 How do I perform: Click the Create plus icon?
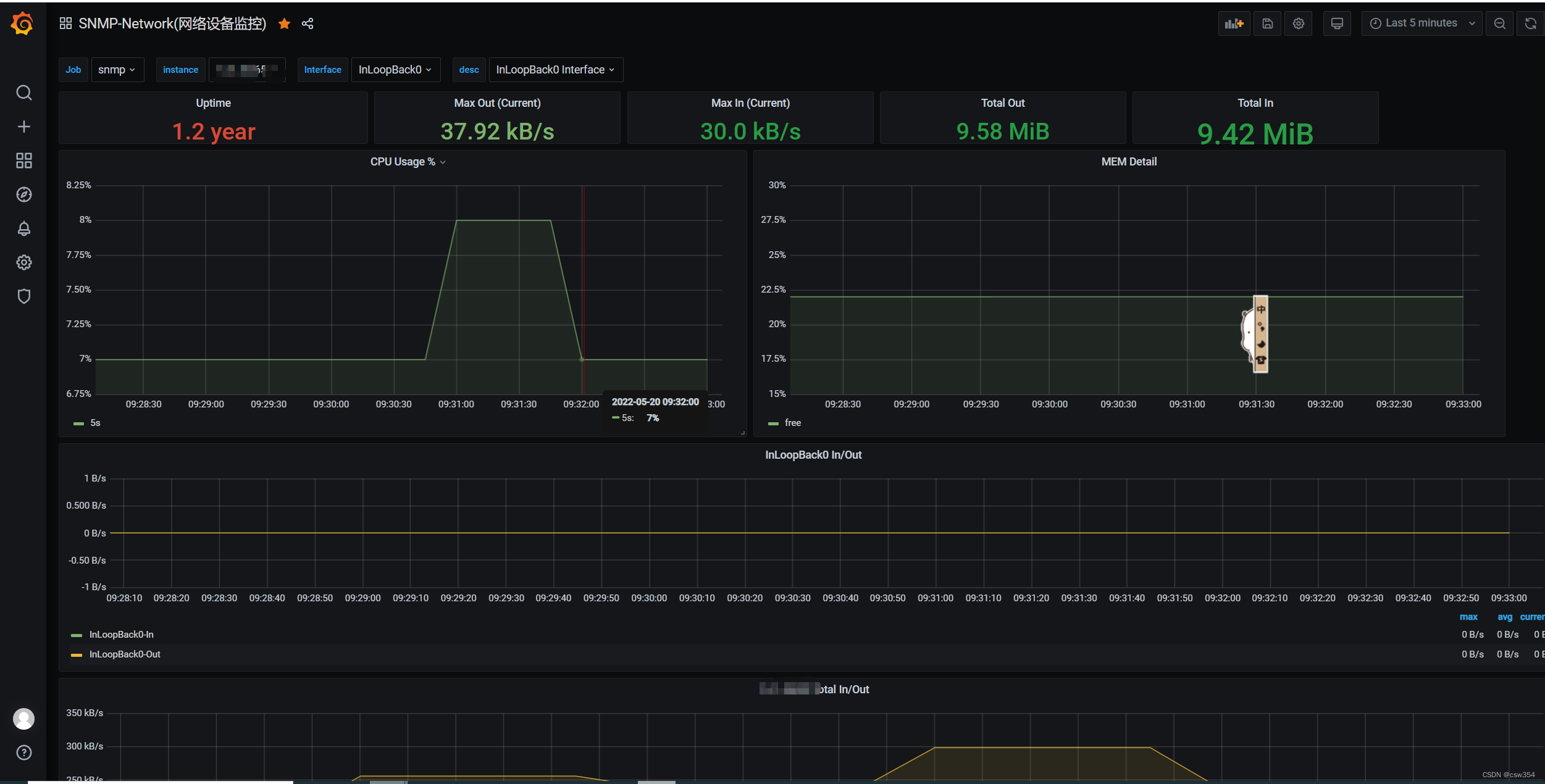point(23,127)
